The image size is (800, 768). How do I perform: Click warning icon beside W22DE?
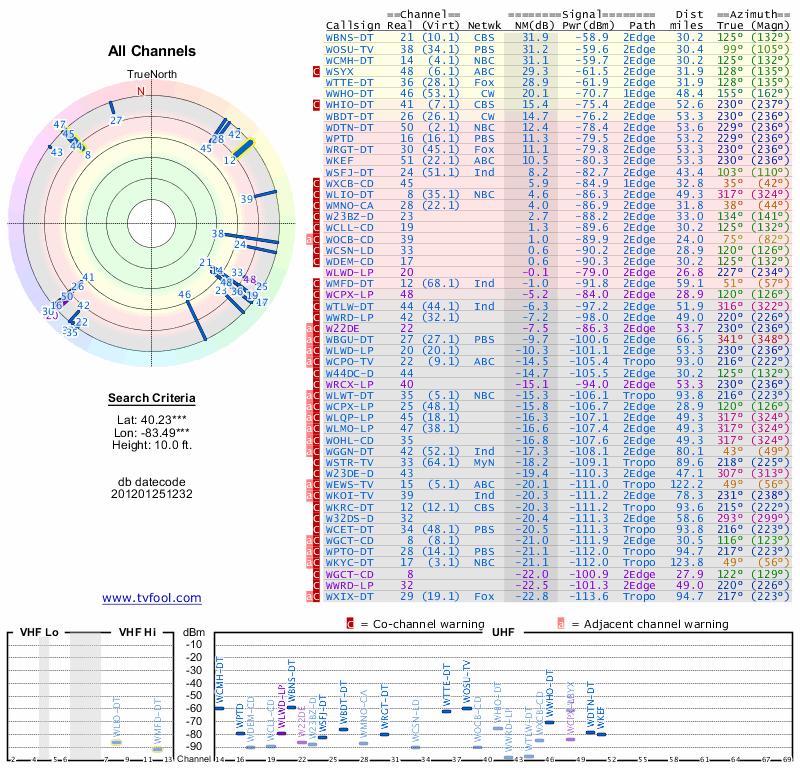pyautogui.click(x=313, y=329)
